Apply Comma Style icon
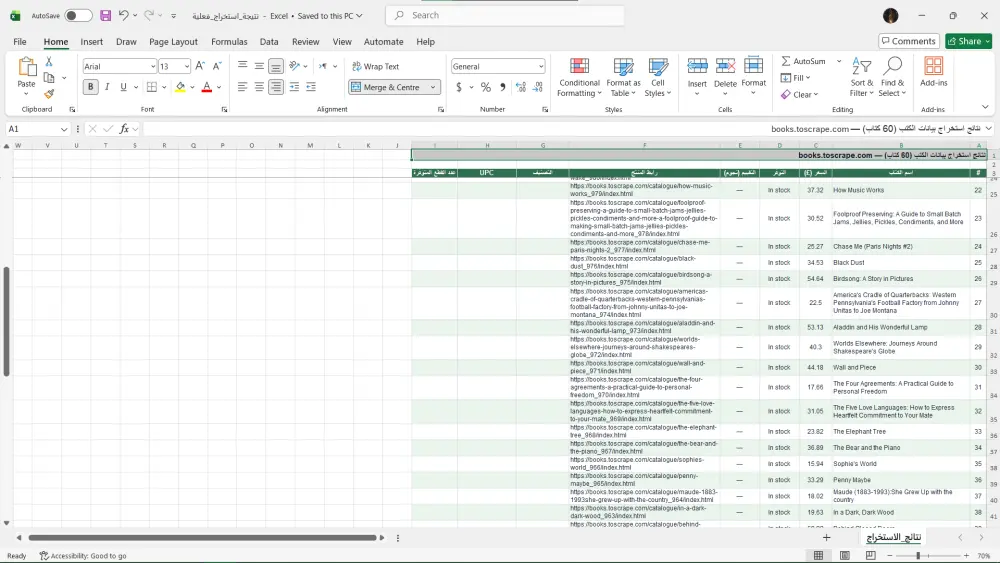The image size is (1000, 563). tap(503, 87)
